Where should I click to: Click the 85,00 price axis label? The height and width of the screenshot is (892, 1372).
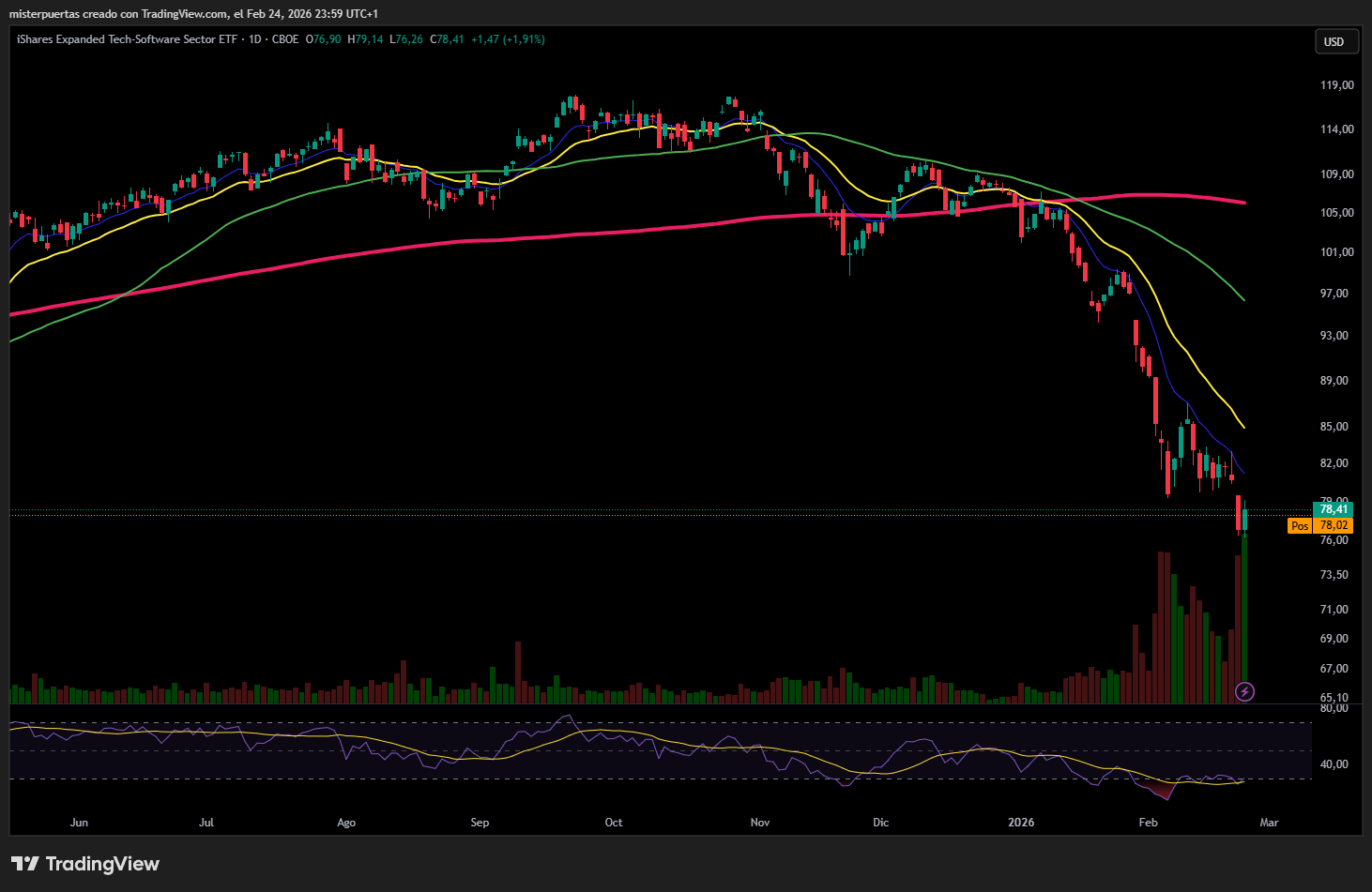coord(1334,427)
